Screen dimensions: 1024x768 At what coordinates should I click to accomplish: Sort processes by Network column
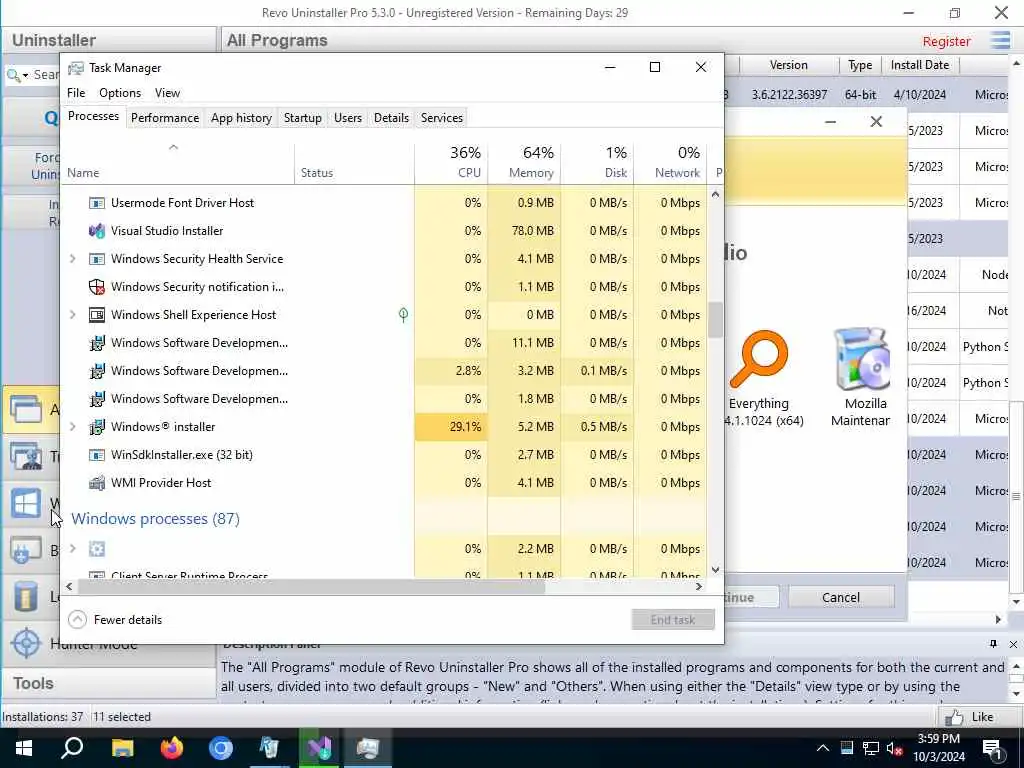pyautogui.click(x=670, y=163)
